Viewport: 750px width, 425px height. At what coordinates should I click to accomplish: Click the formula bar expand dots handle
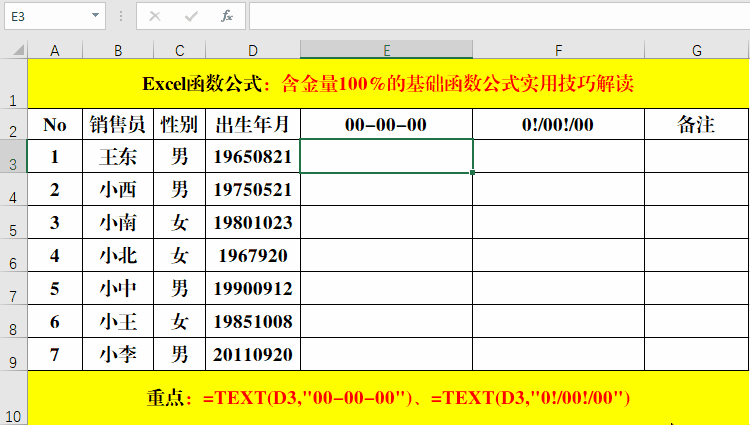click(x=121, y=16)
